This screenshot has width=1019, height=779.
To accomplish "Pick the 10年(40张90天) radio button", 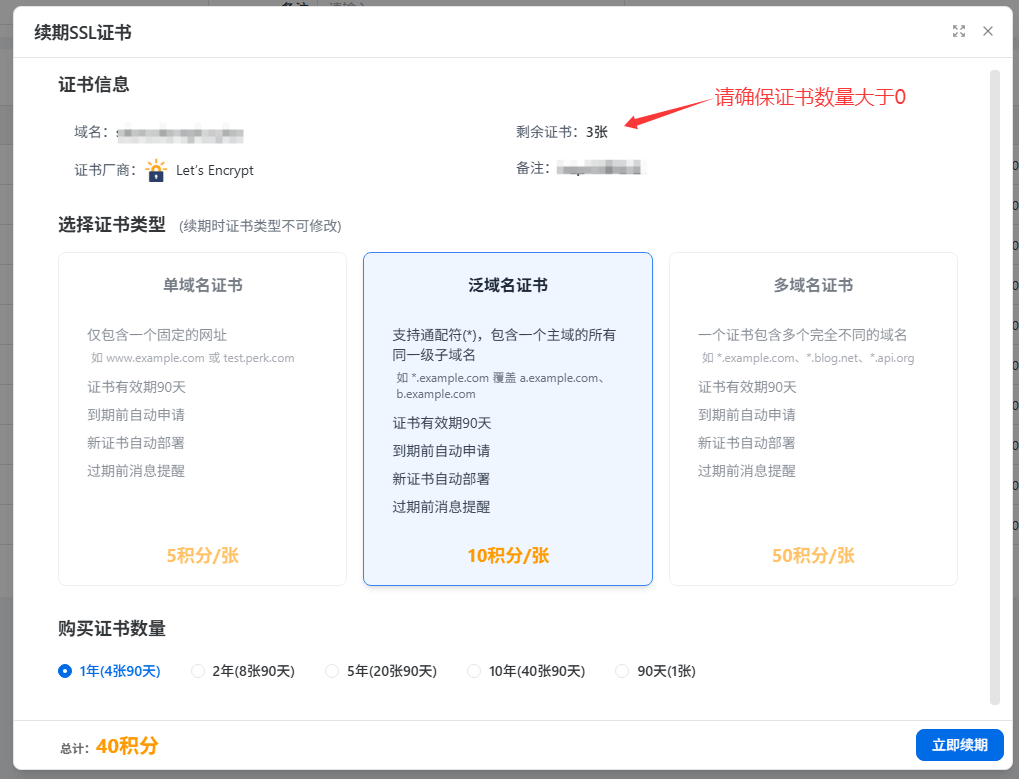I will [474, 671].
